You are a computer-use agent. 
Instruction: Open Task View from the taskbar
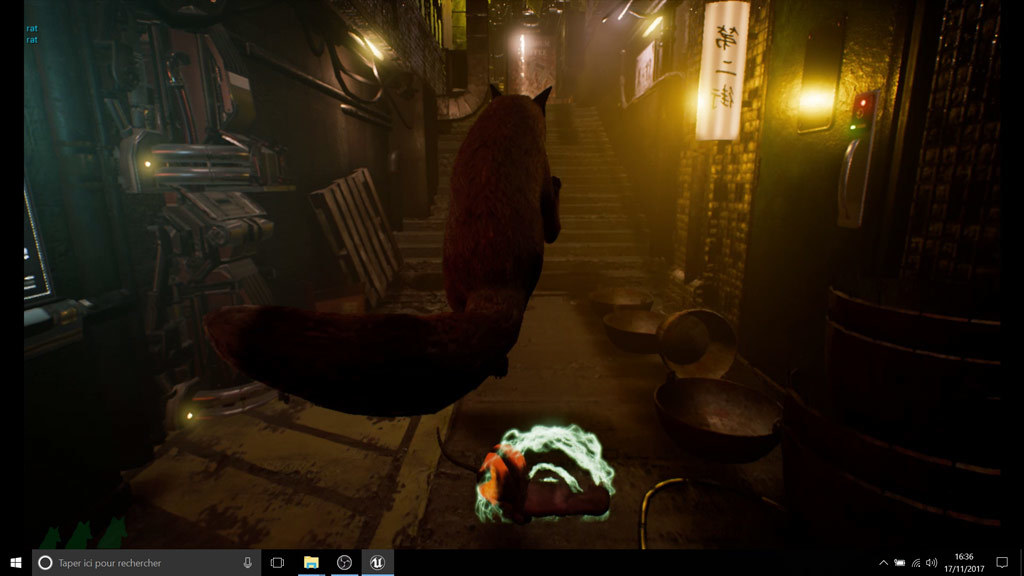point(277,562)
